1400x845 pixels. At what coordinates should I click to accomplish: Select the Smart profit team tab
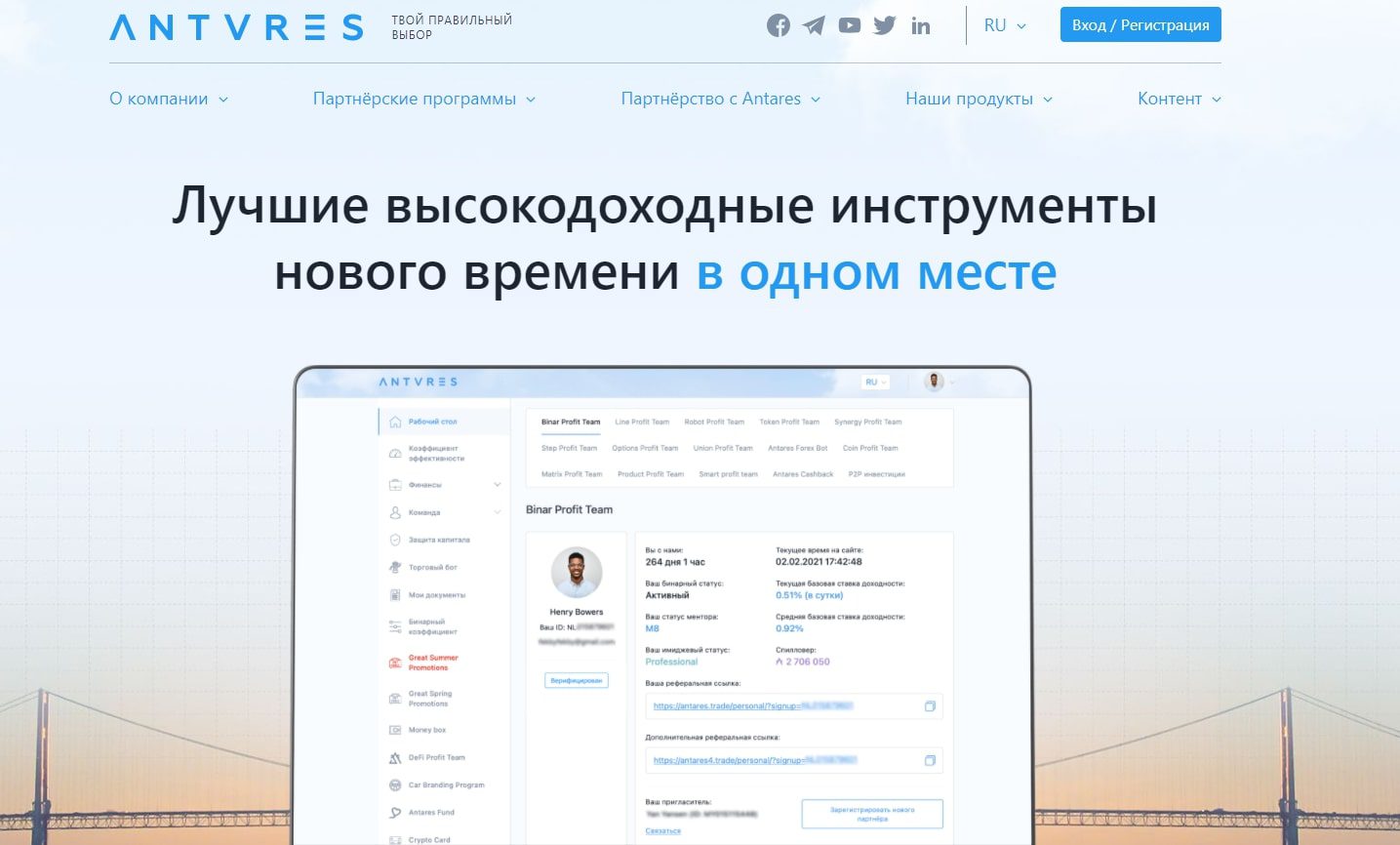tap(728, 474)
